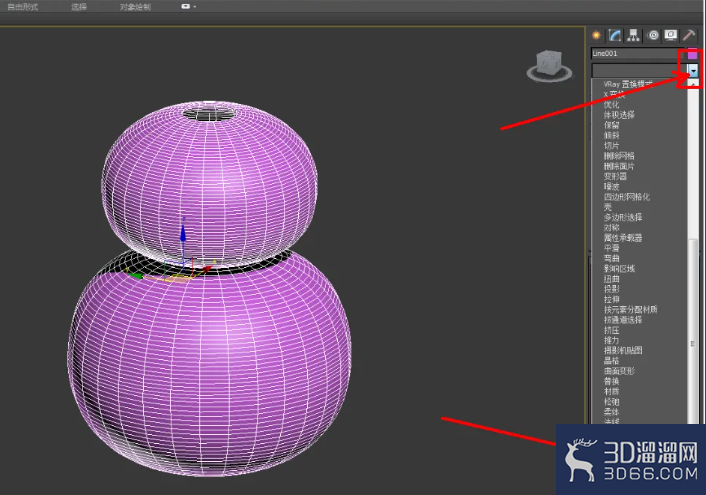Click the Line001 object name field

637,54
